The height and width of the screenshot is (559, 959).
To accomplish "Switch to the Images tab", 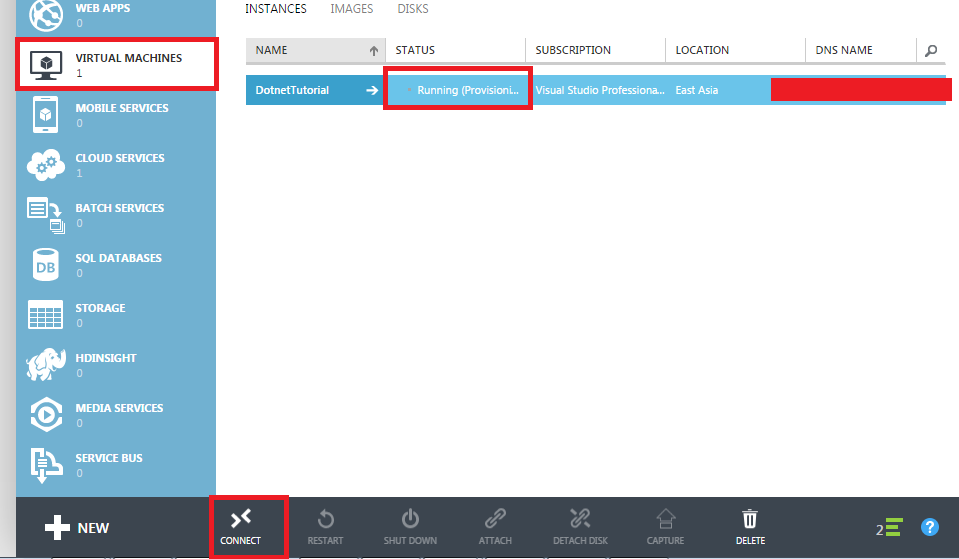I will (x=352, y=9).
